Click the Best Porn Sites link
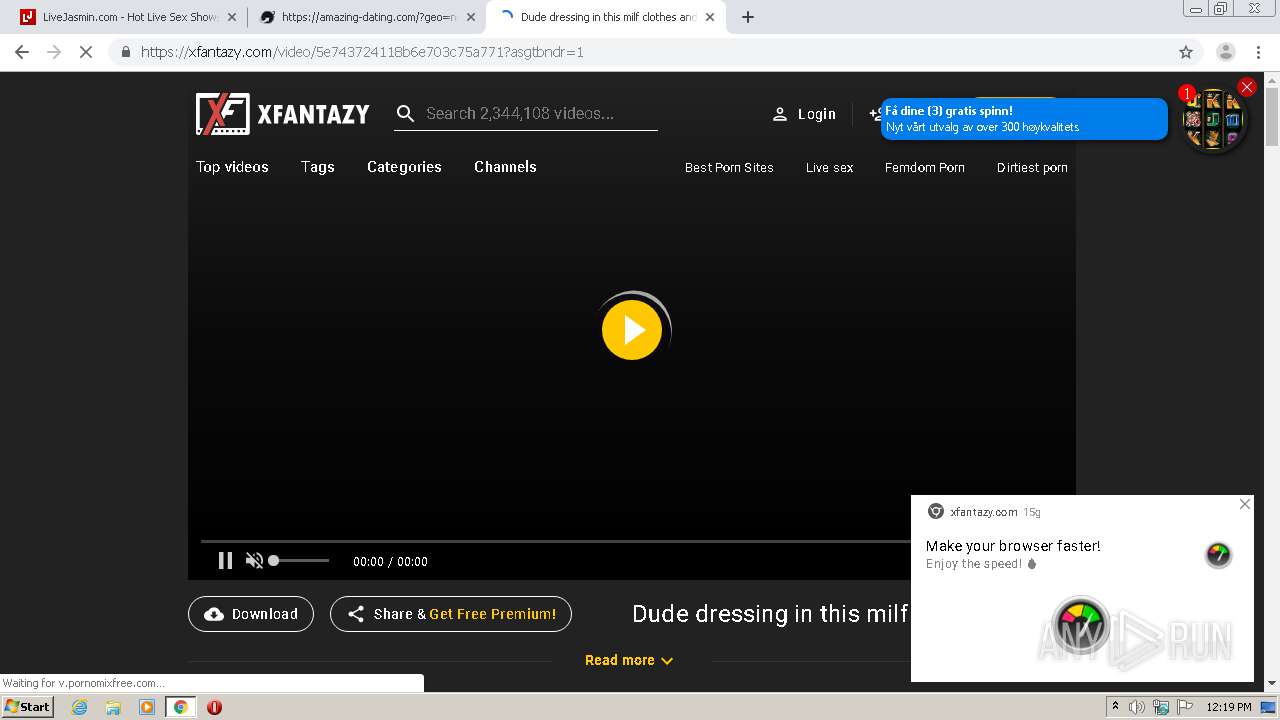 pos(729,168)
